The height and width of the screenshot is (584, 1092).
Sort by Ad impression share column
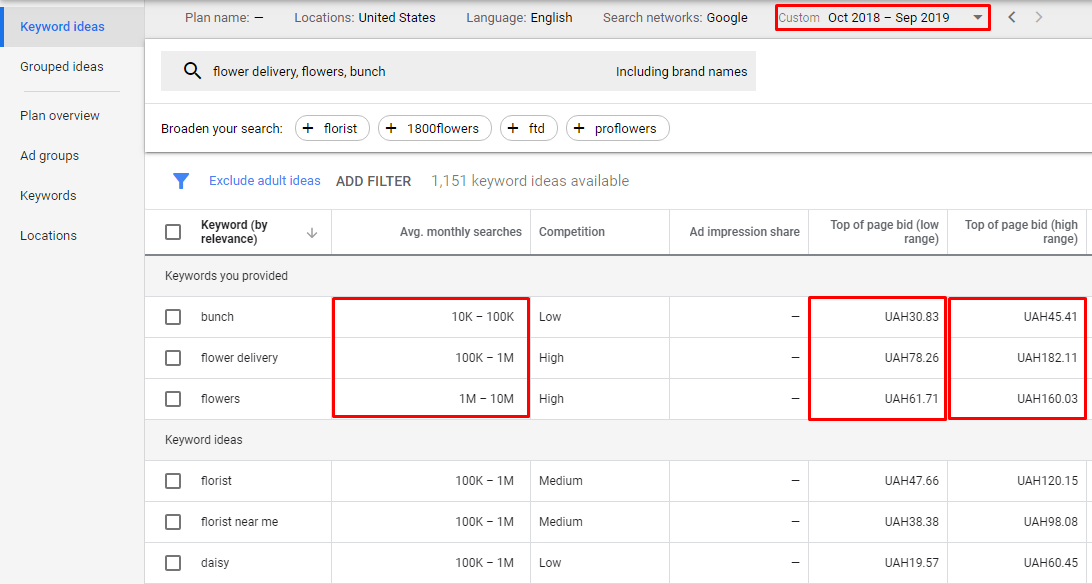[744, 232]
